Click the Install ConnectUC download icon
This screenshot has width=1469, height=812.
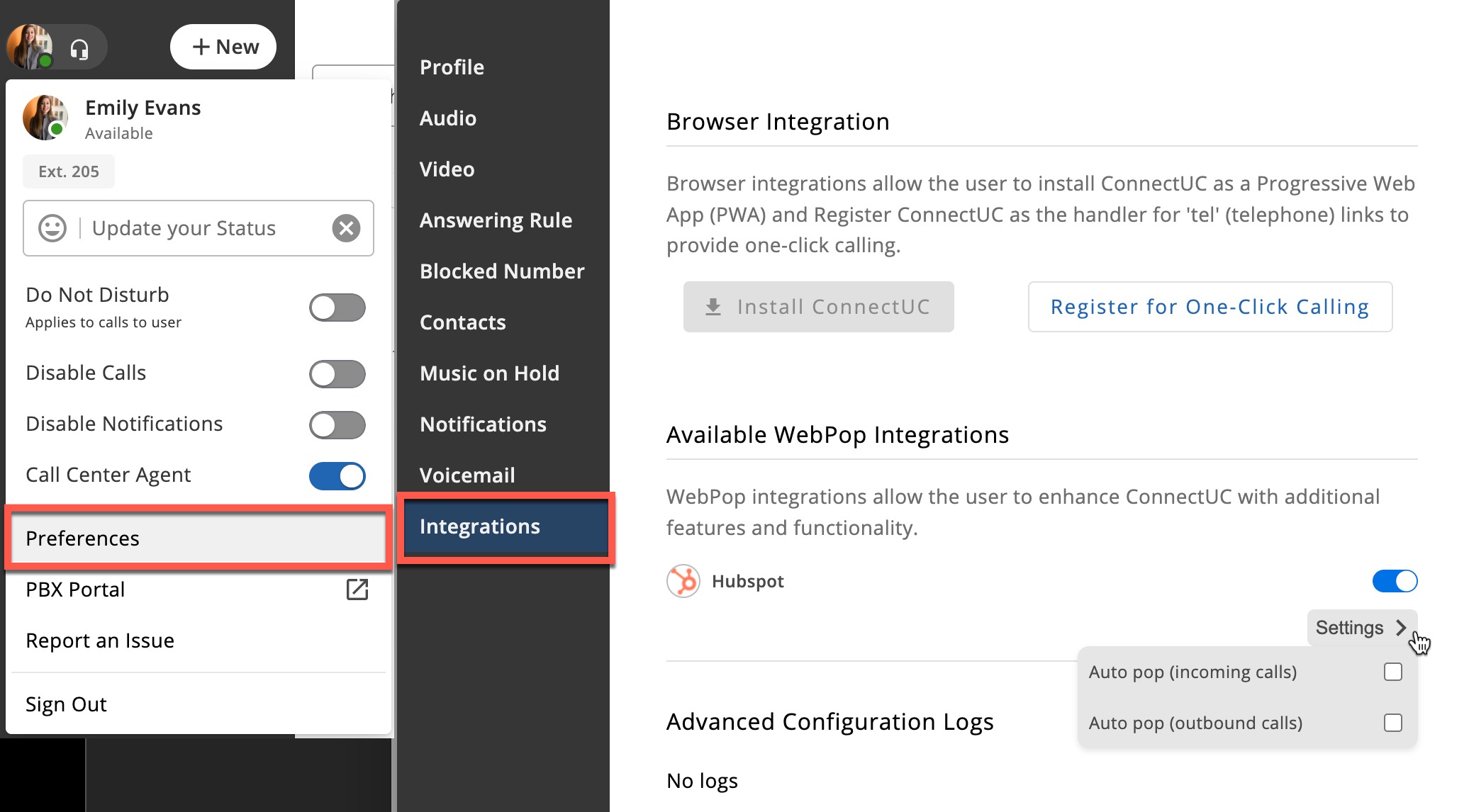713,307
